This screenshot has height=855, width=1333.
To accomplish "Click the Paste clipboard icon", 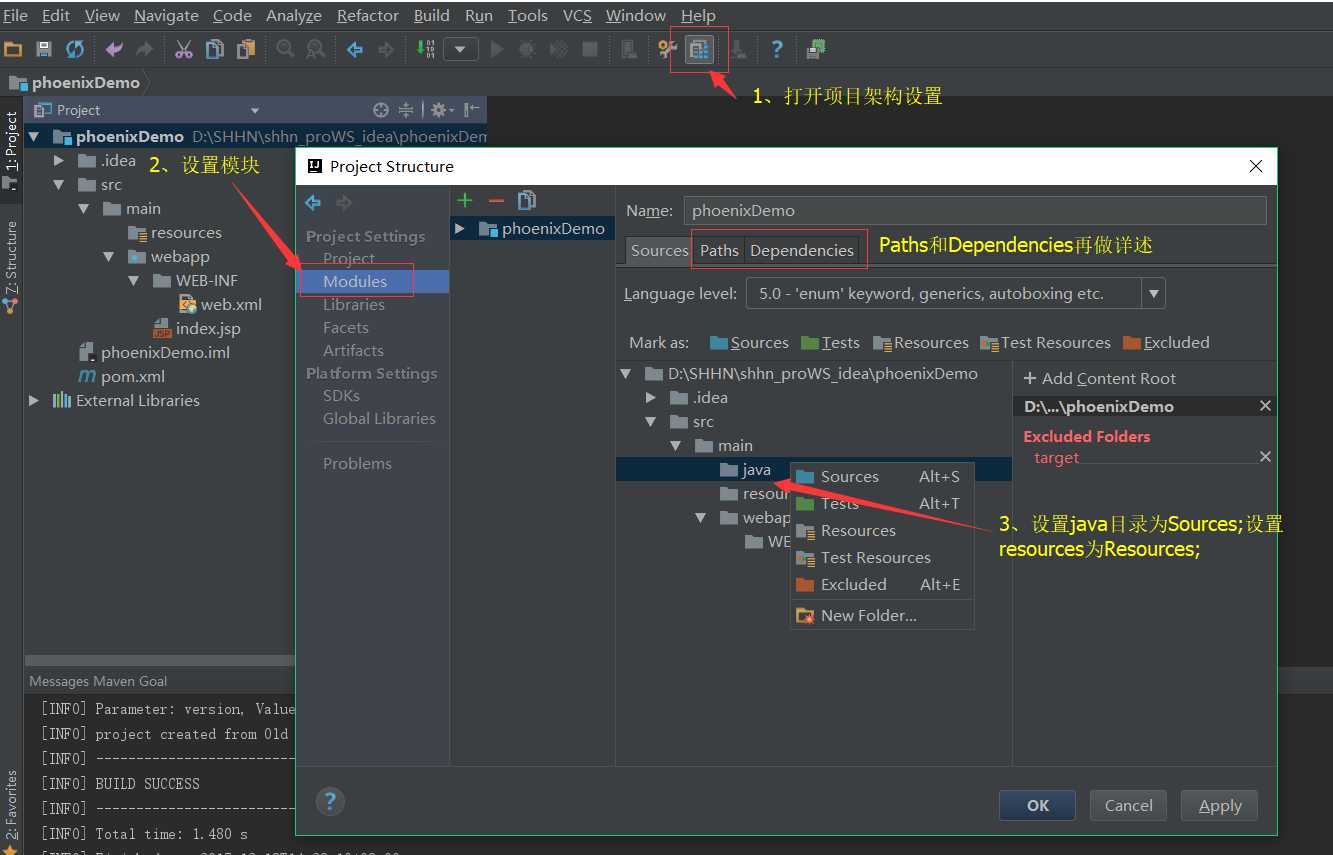I will [245, 49].
